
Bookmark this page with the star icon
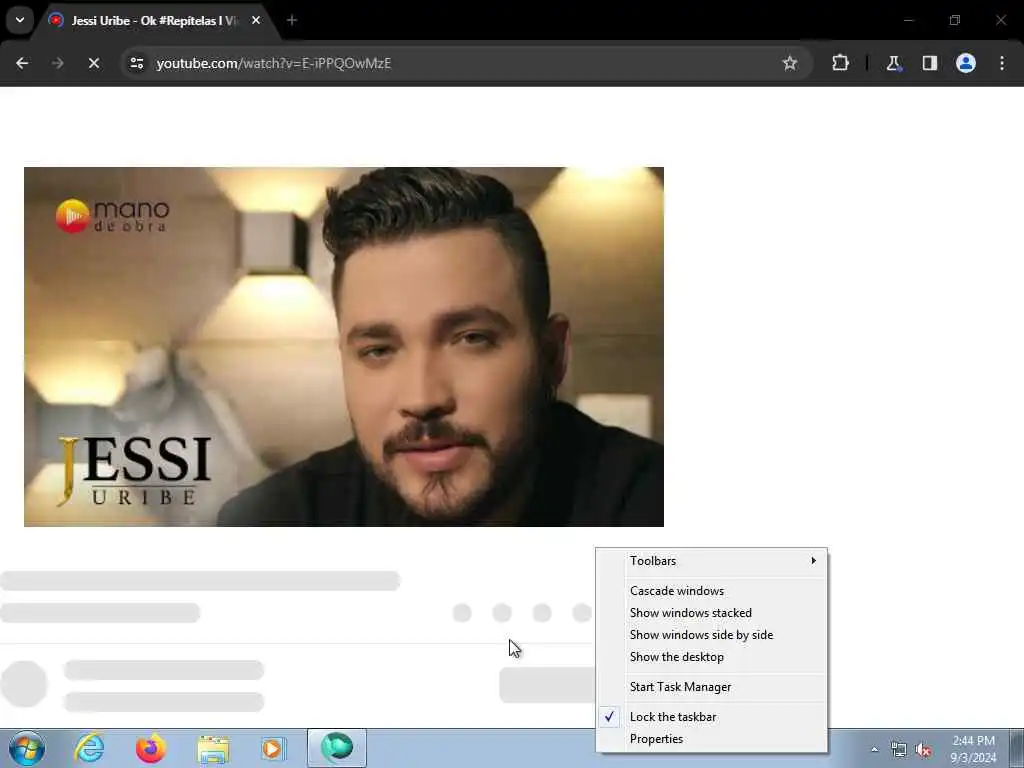(790, 63)
